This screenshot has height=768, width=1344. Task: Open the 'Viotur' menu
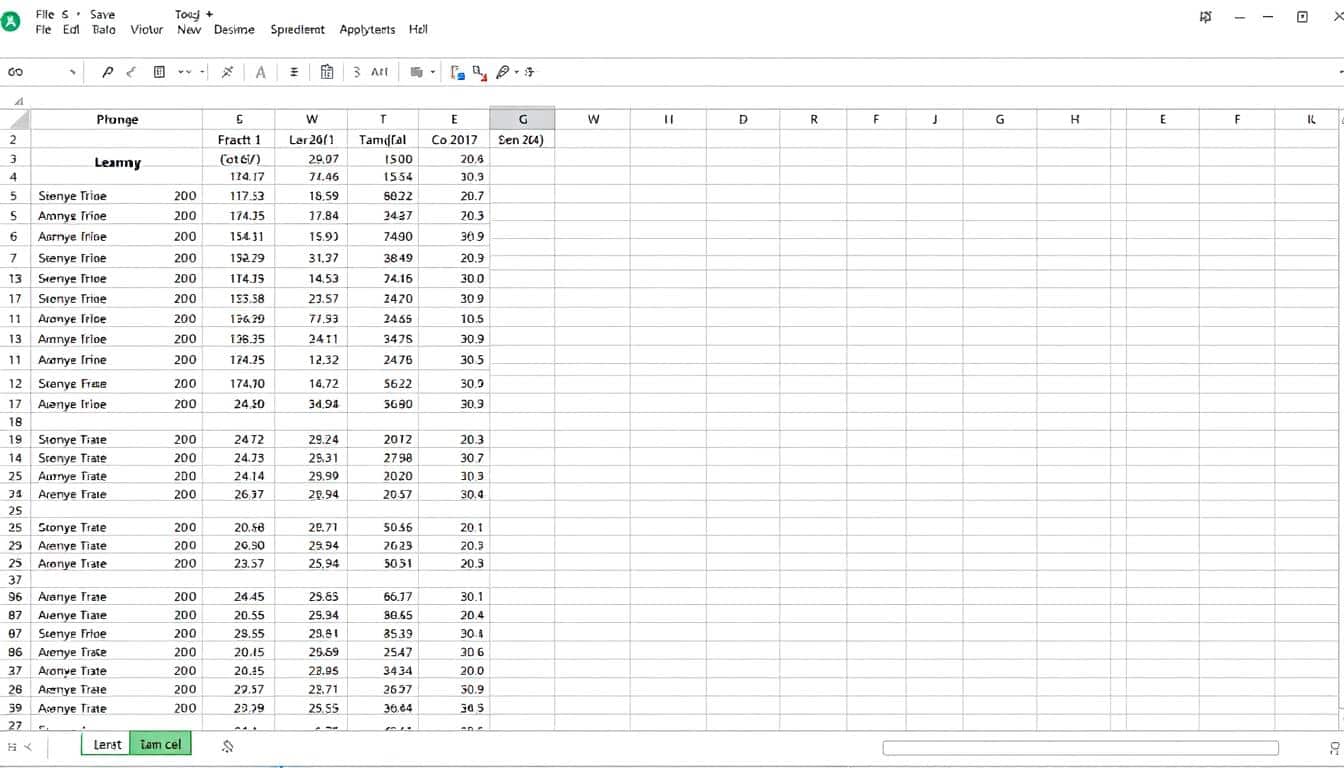point(146,30)
